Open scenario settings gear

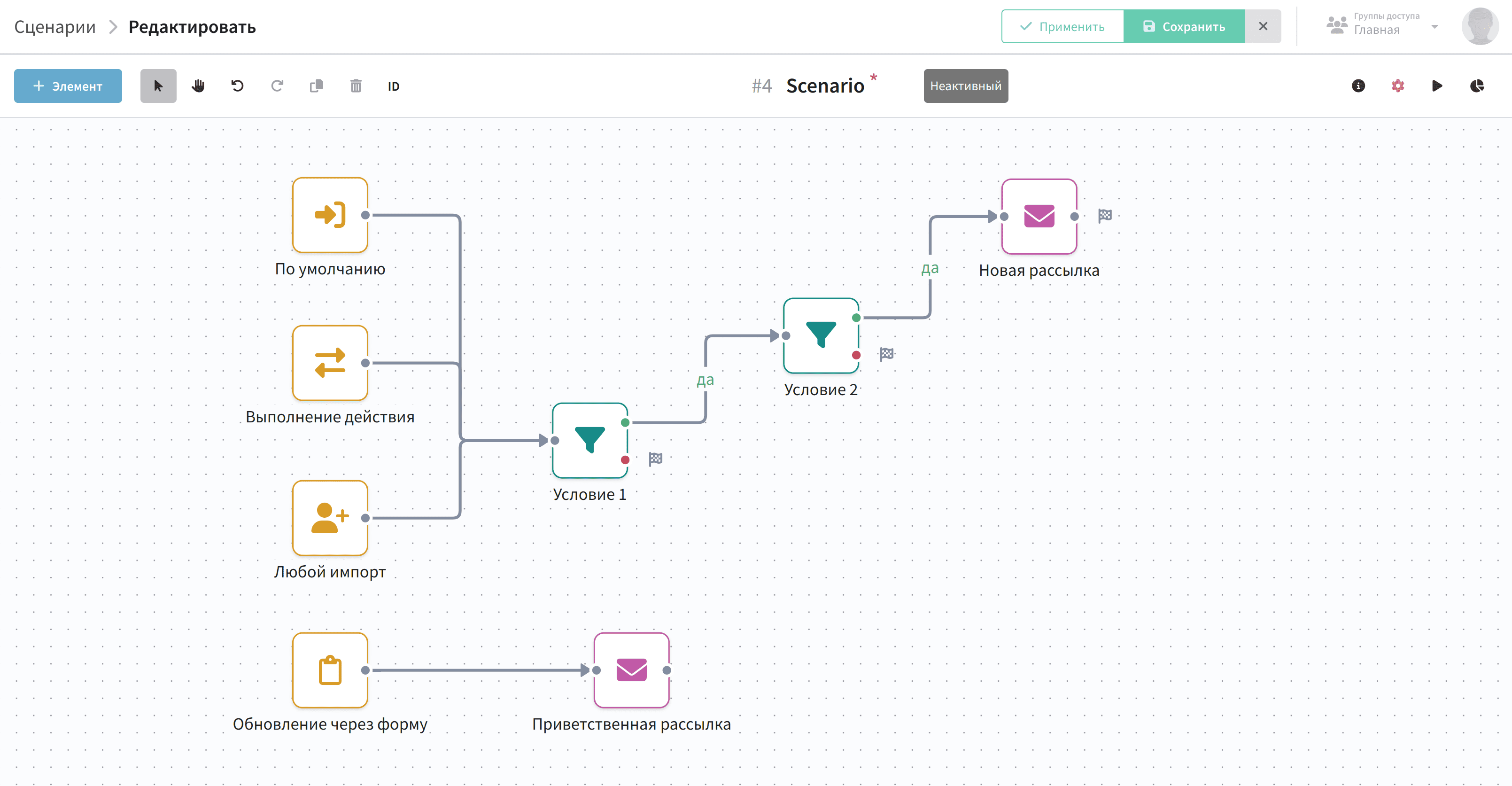pos(1397,86)
